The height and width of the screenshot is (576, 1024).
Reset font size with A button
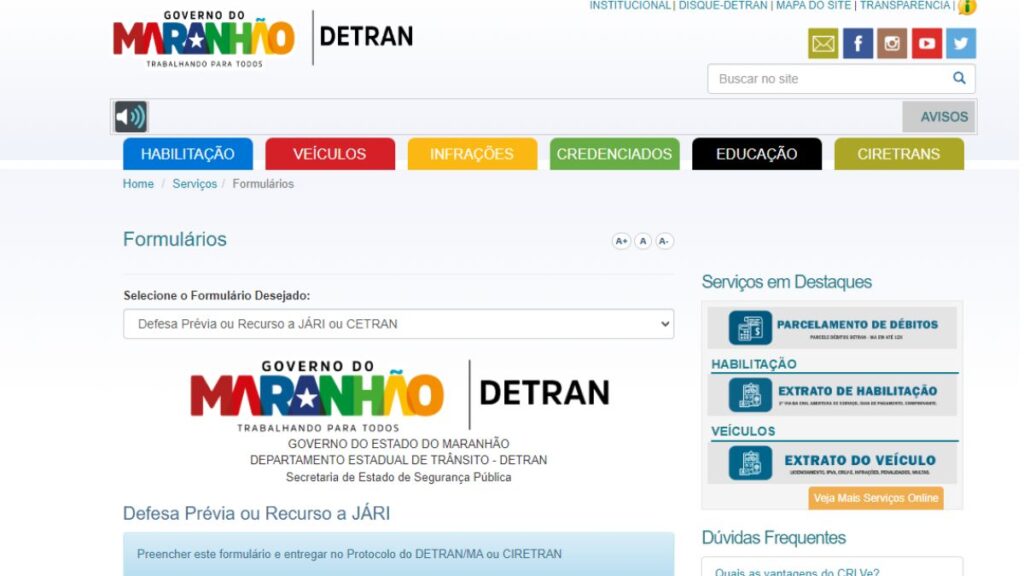[643, 241]
